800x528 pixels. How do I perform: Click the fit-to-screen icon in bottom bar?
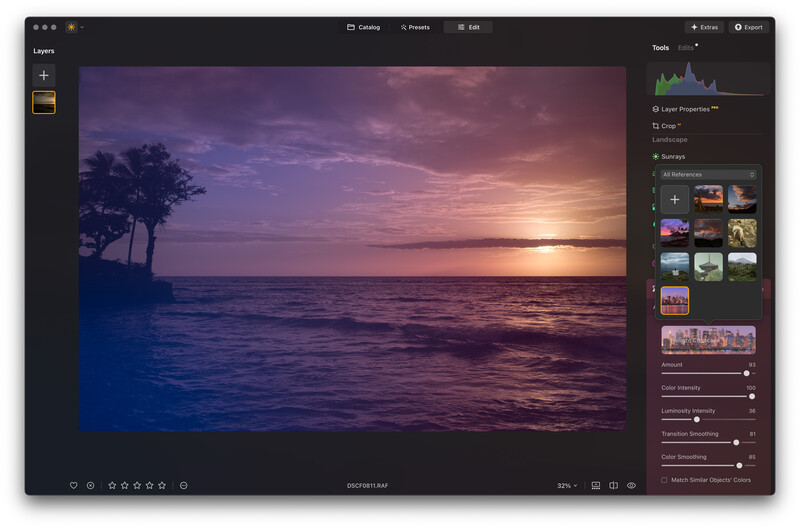click(595, 485)
